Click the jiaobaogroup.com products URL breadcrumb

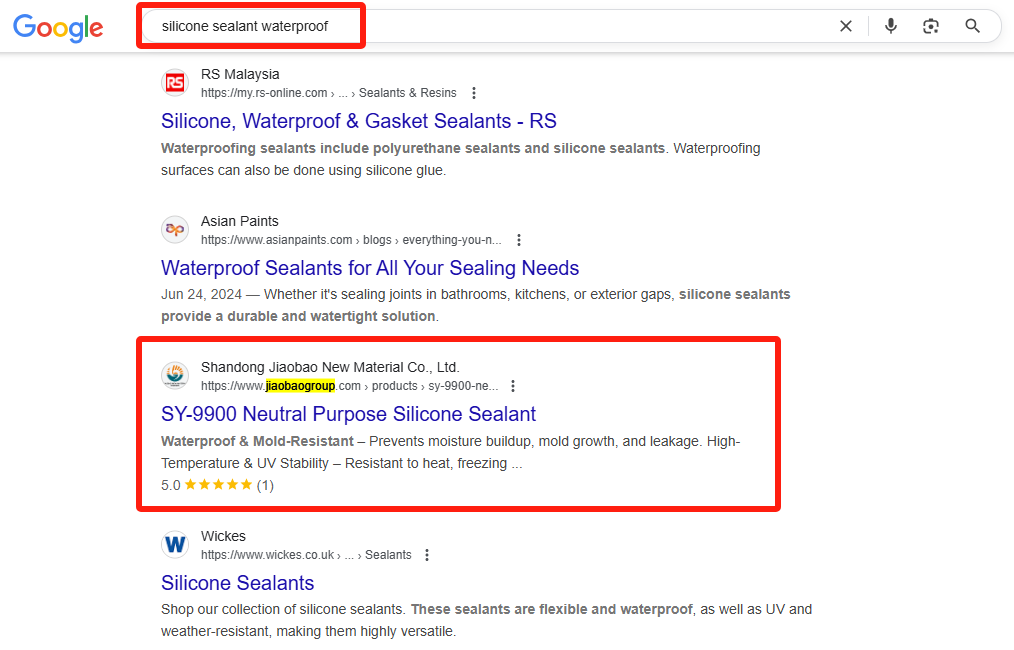pos(349,386)
